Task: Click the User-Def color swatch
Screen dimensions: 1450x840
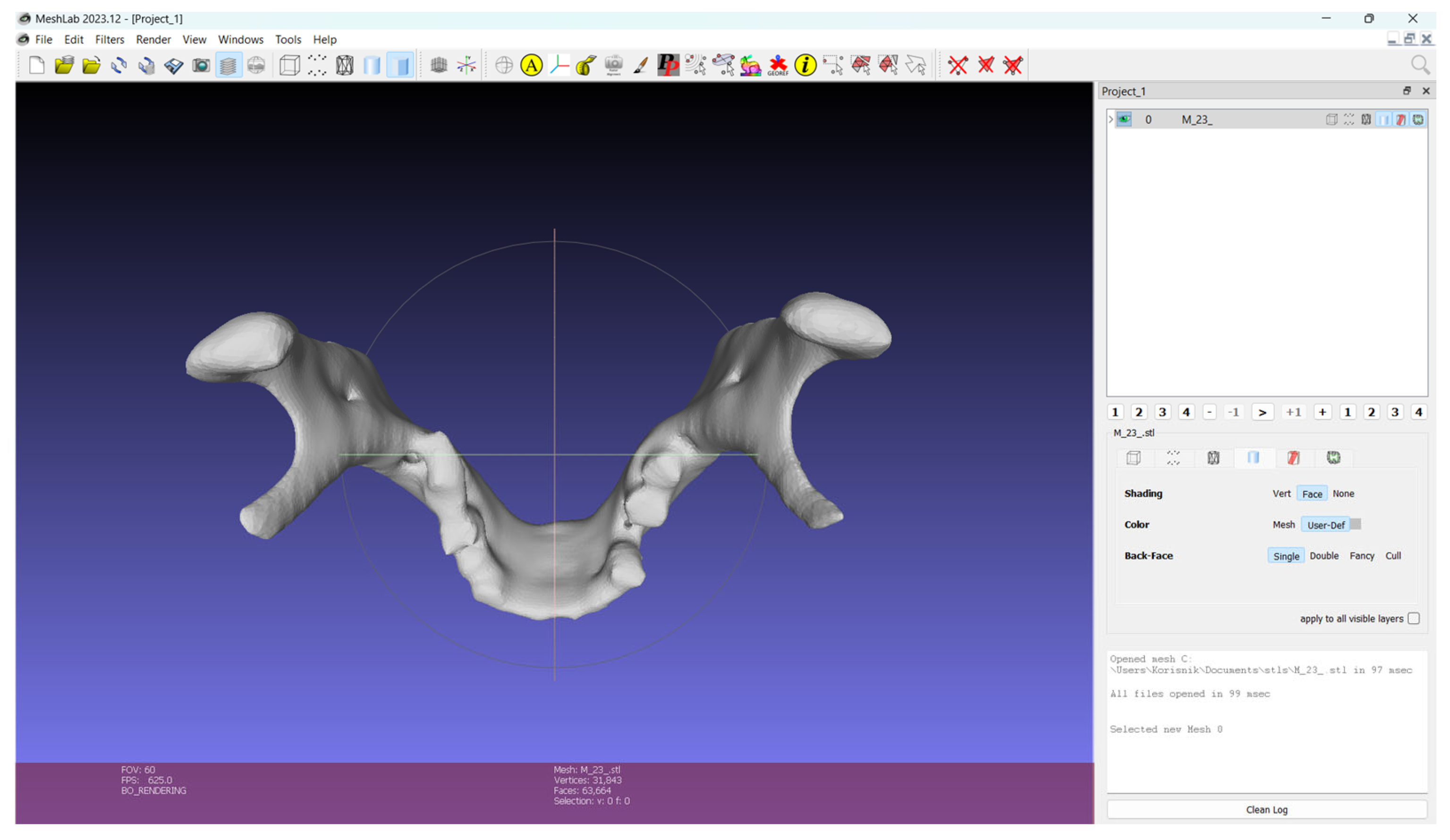Action: coord(1356,524)
